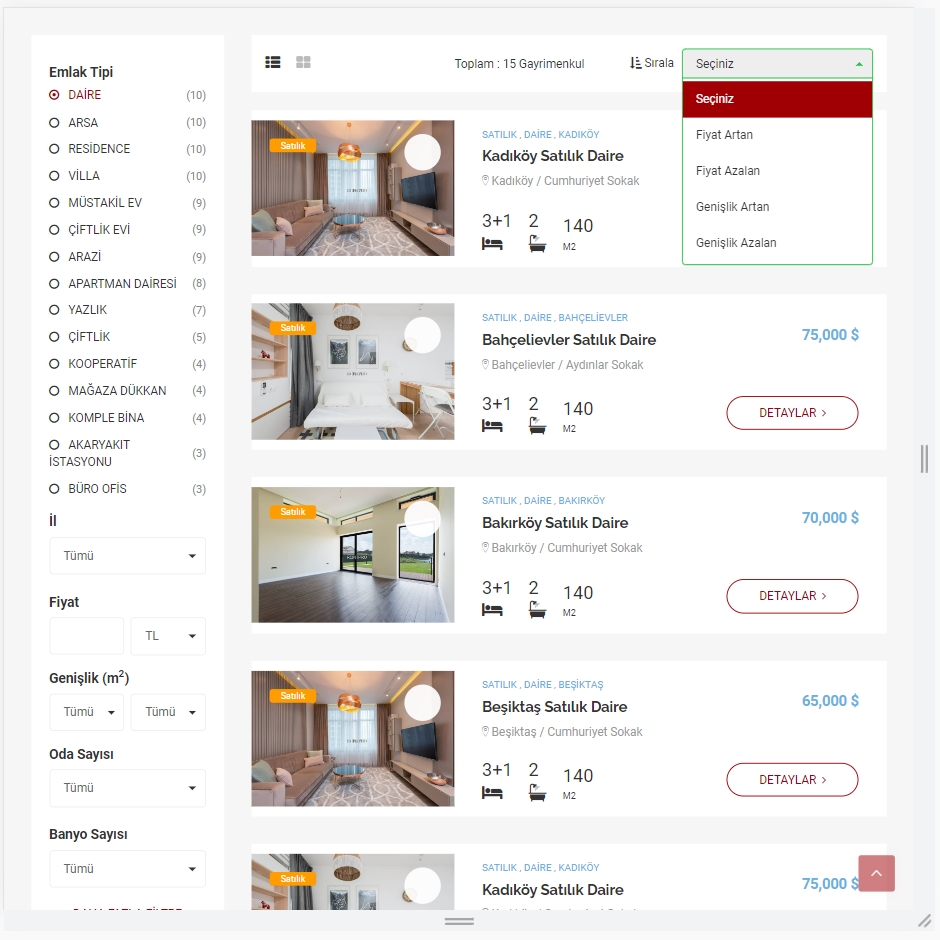Open the Bakırköy empty room thumbnail

(352, 555)
